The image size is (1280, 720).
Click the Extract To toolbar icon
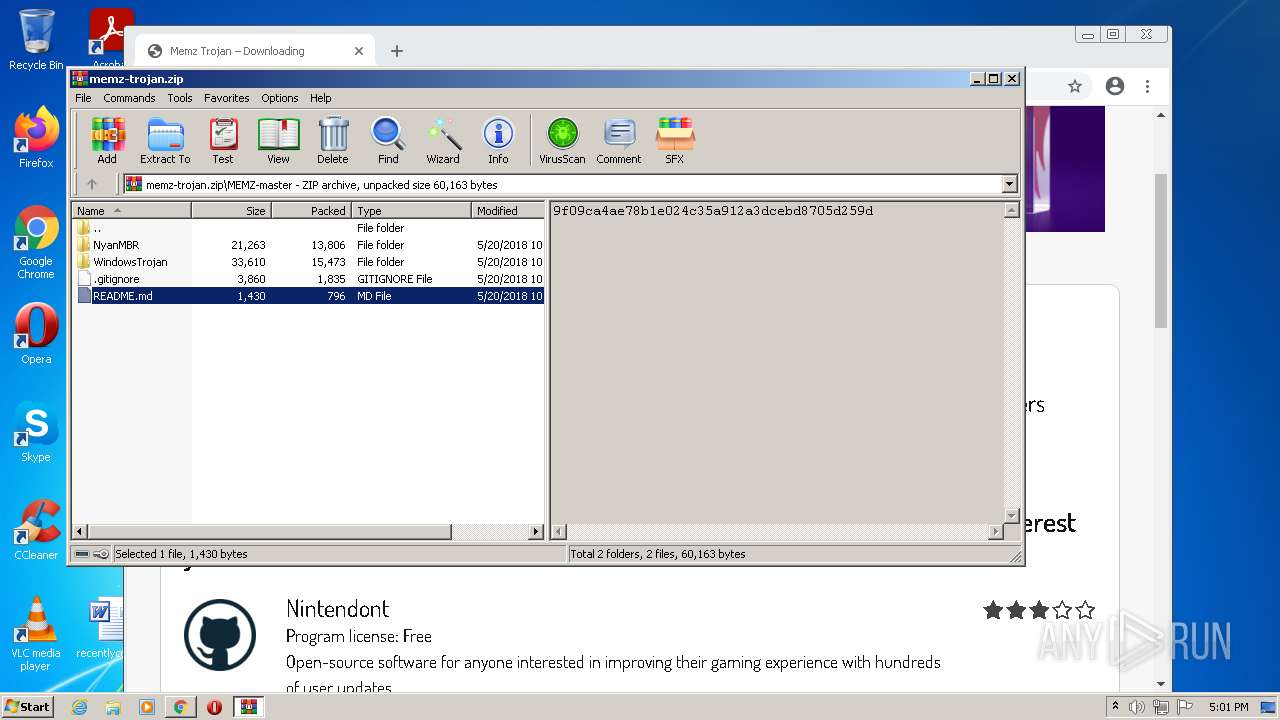[x=165, y=140]
